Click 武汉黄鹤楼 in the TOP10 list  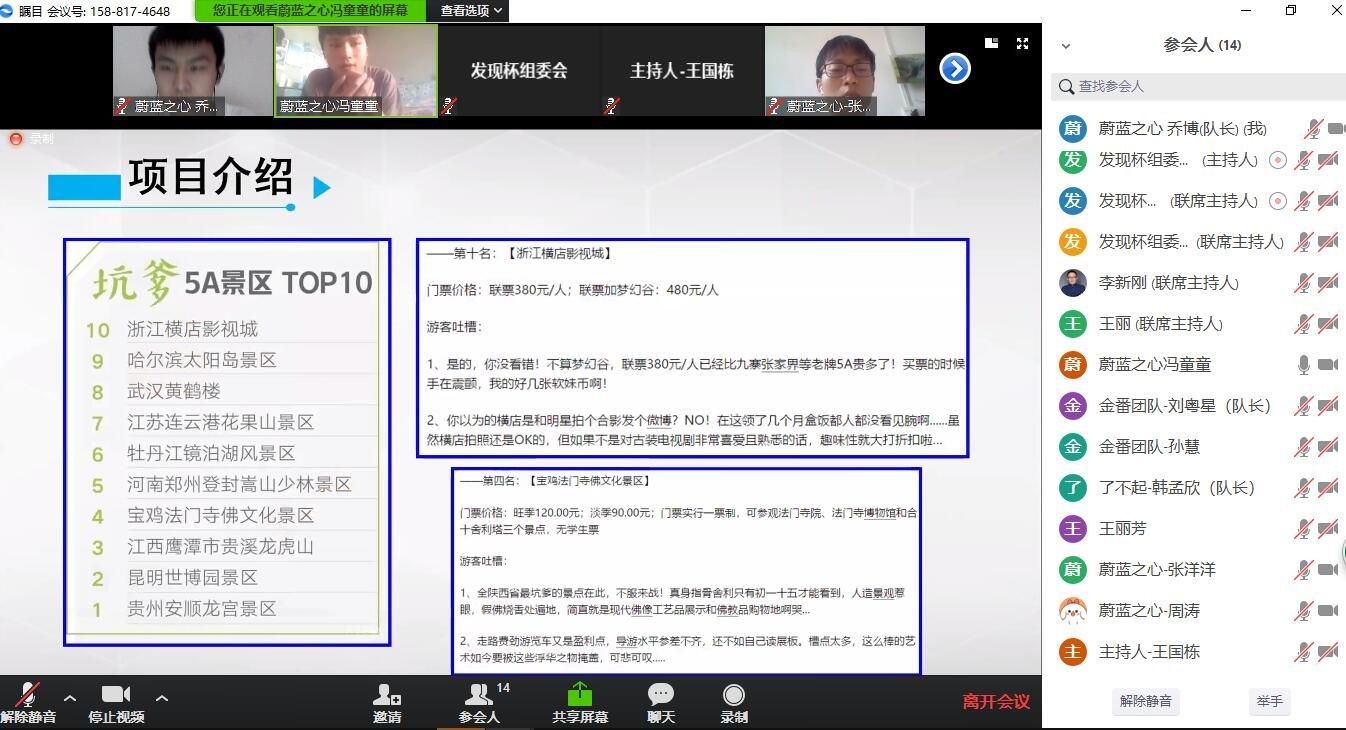click(x=174, y=391)
